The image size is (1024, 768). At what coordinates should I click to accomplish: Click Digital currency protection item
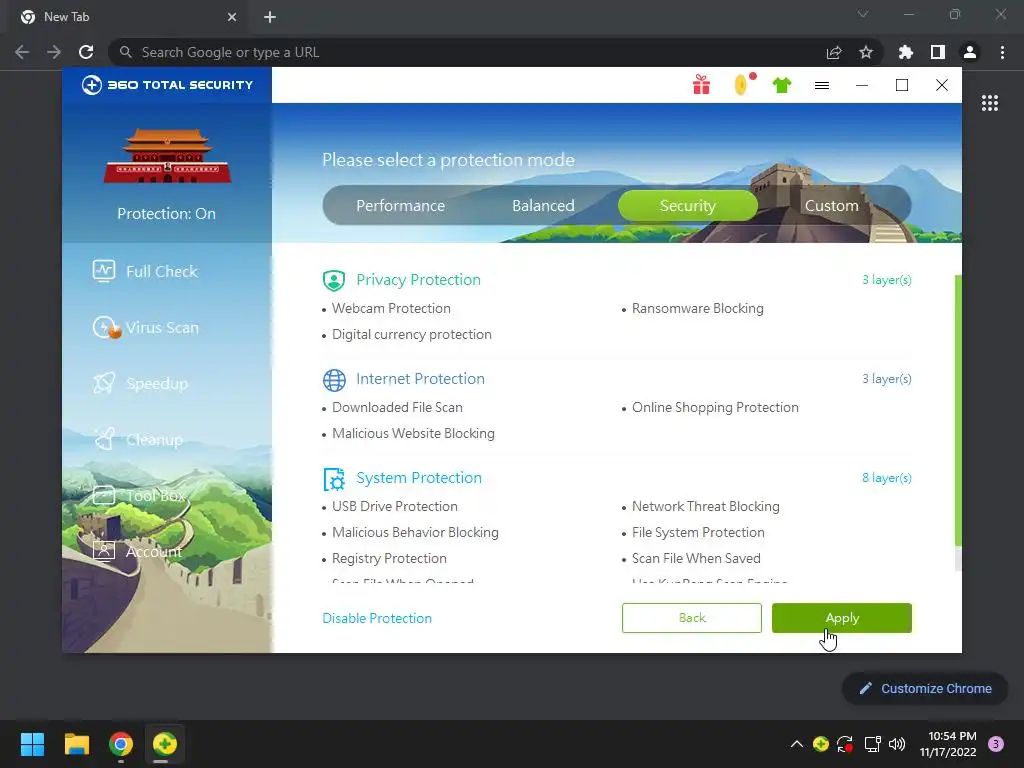coord(411,334)
